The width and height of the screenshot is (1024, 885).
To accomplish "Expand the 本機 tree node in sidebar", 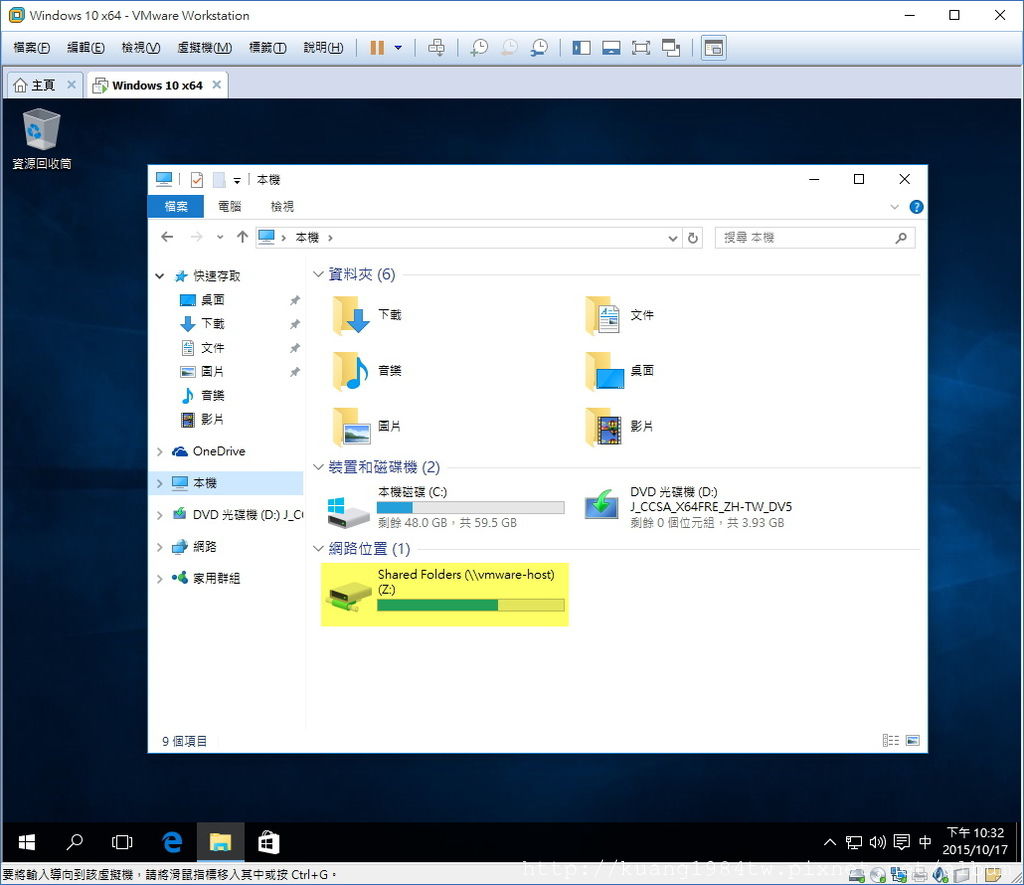I will tap(159, 483).
